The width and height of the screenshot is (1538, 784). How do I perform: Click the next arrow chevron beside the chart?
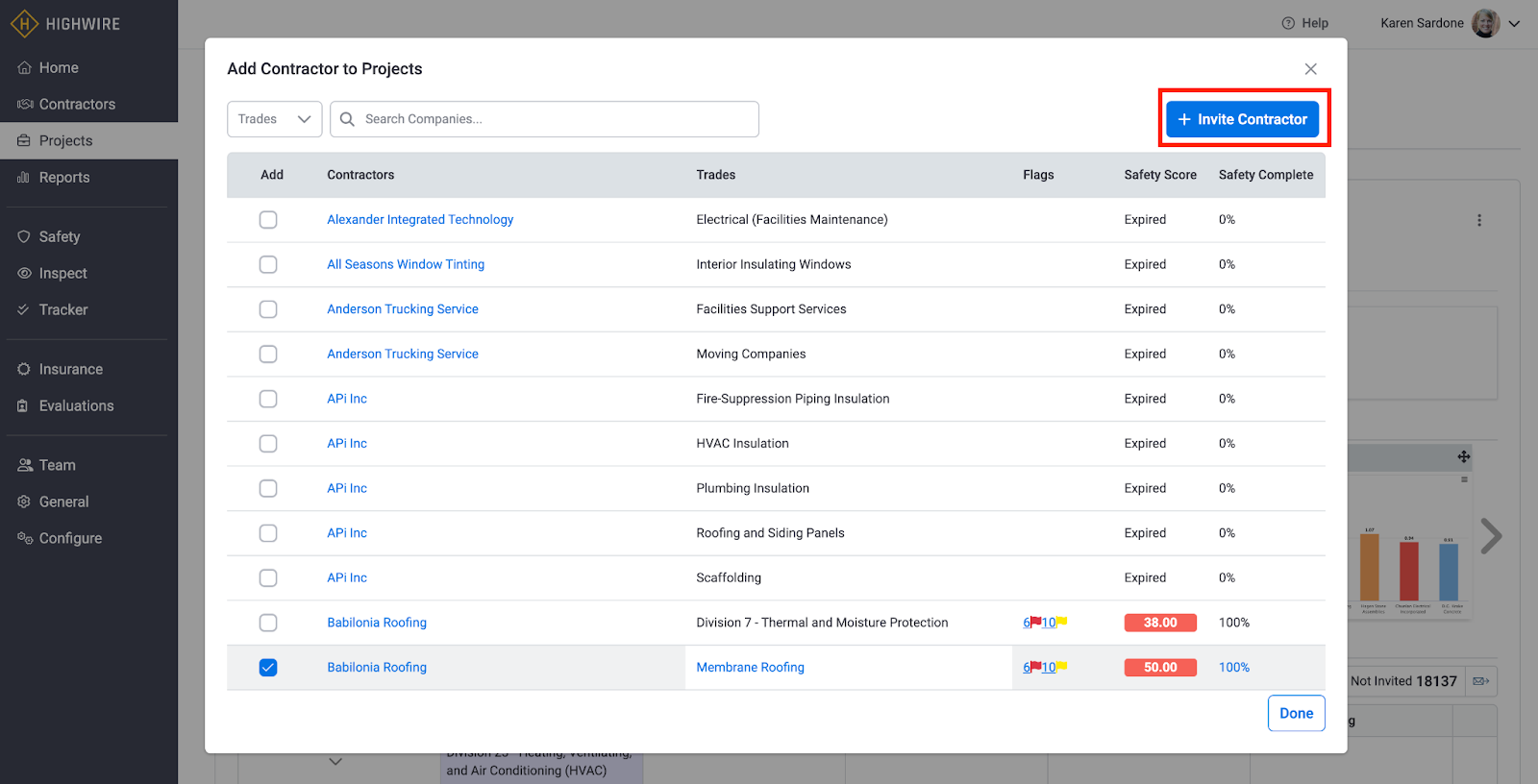click(1490, 536)
